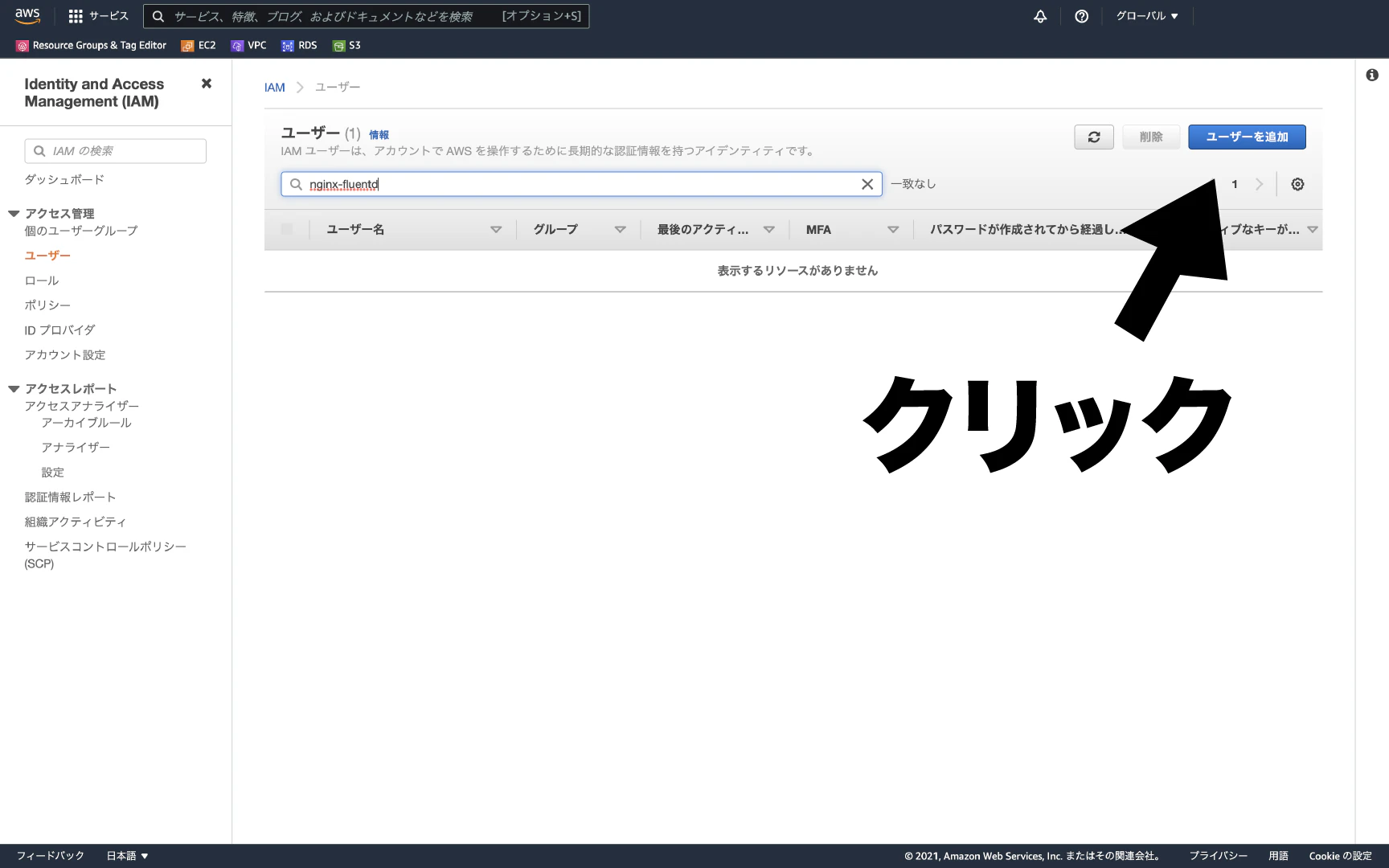
Task: Open the RDS service shortcut
Action: 299,46
